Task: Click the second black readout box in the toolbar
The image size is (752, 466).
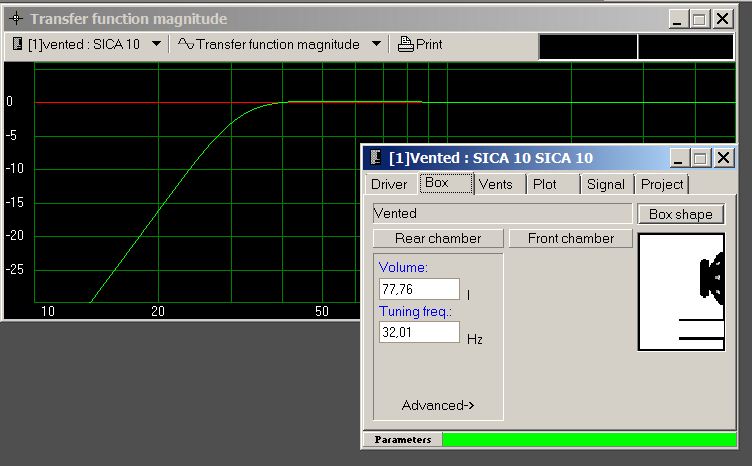Action: (x=686, y=47)
